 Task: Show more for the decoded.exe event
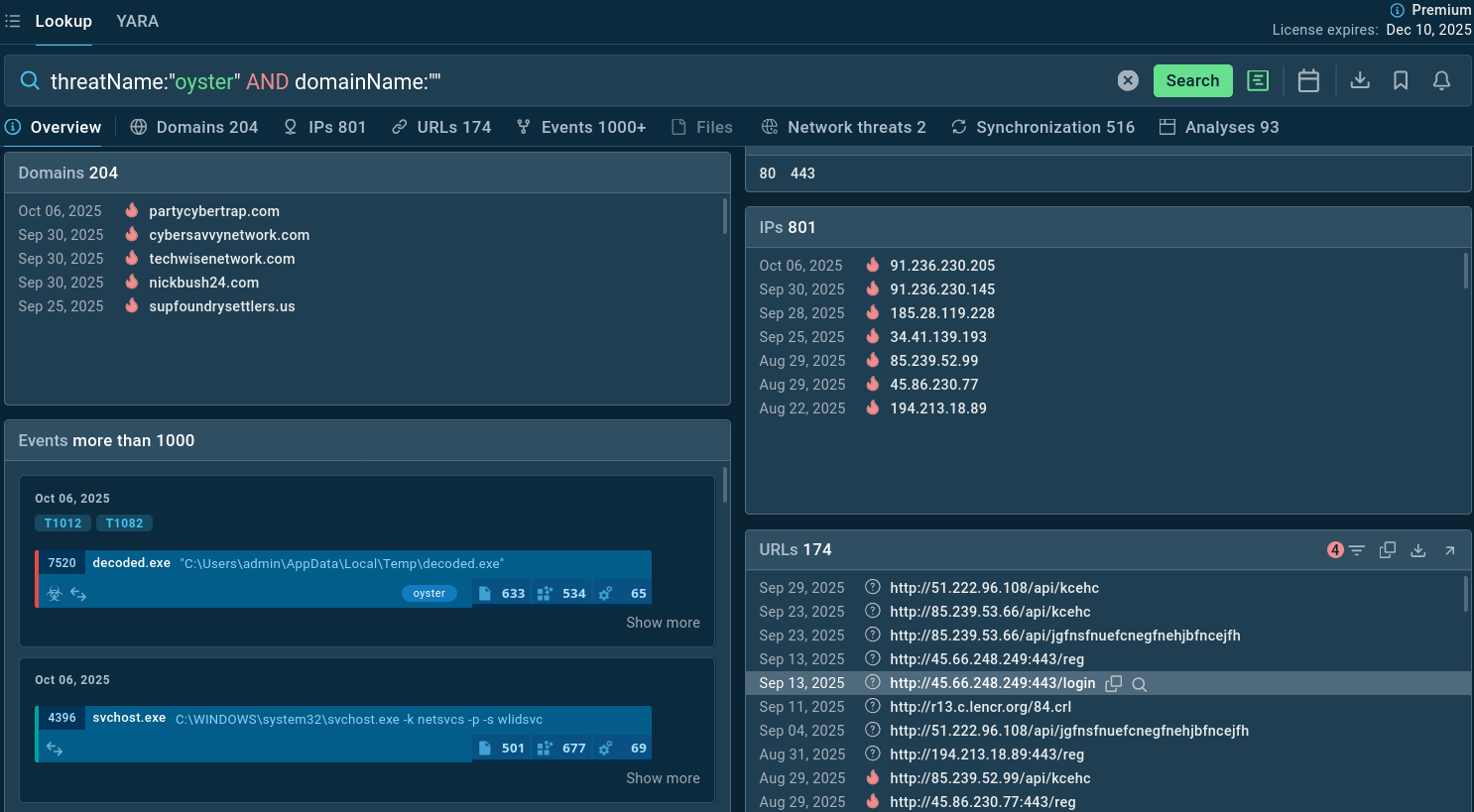click(663, 623)
